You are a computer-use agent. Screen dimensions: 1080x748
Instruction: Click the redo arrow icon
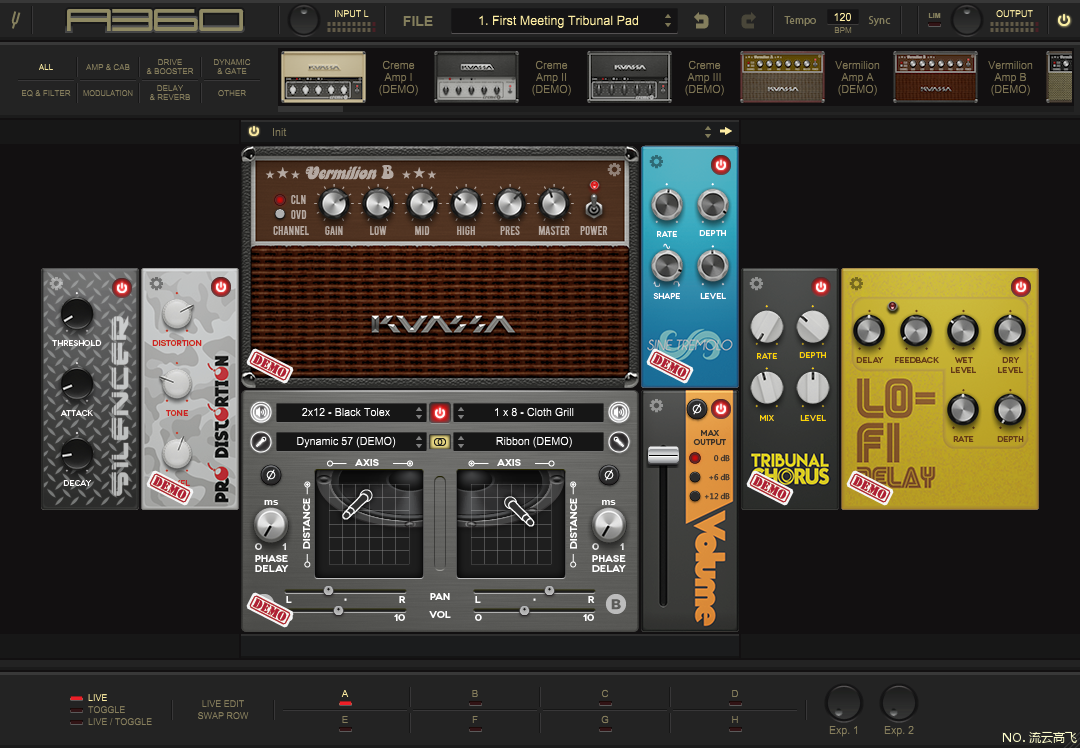(x=748, y=21)
